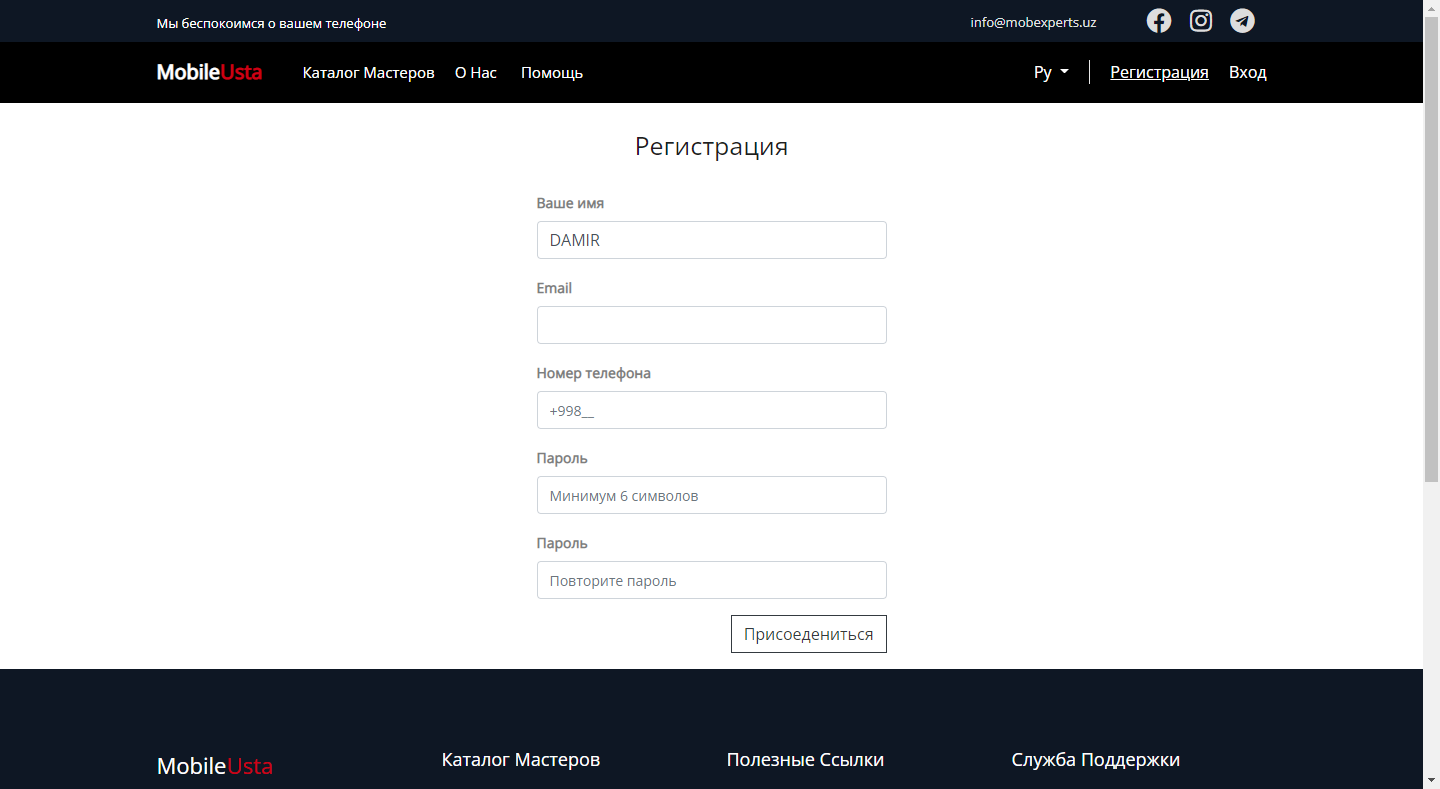
Task: Click the scroll down arrow of scrollbar
Action: (1431, 780)
